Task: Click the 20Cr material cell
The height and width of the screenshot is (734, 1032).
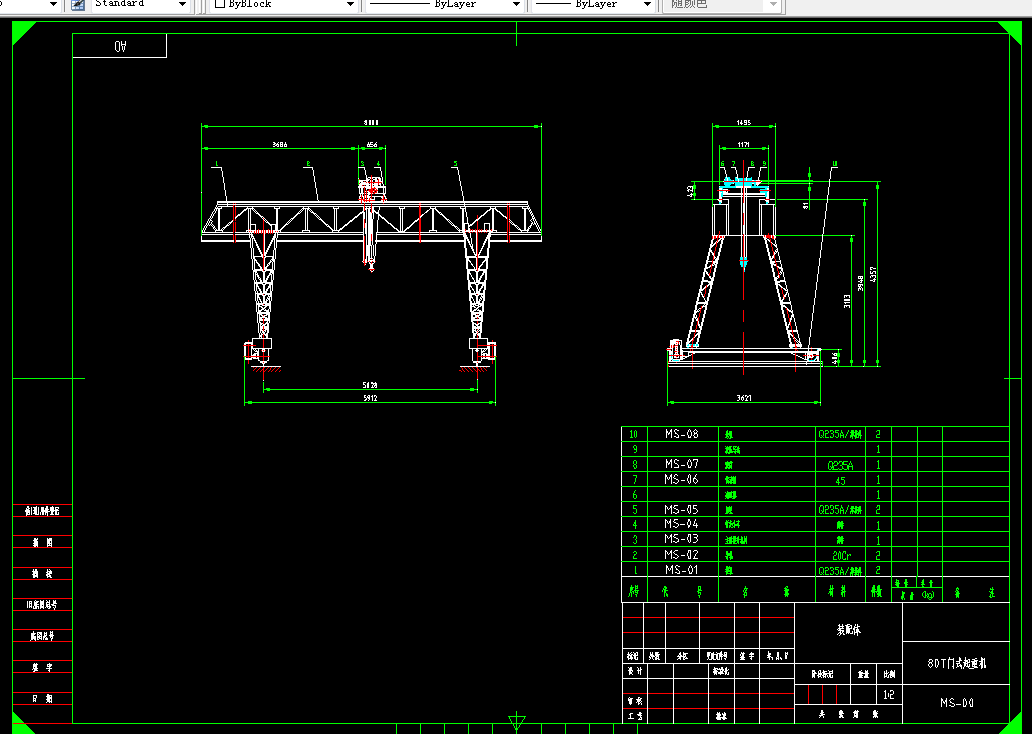Action: click(x=841, y=556)
